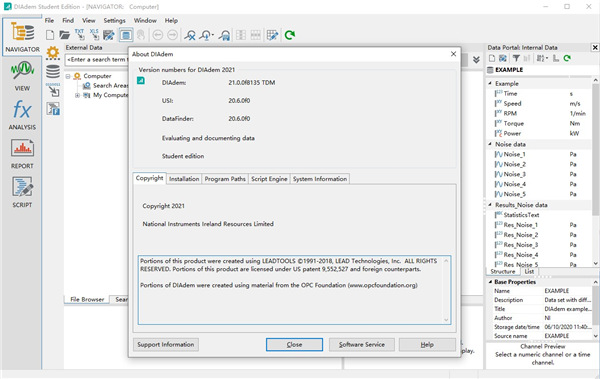The height and width of the screenshot is (379, 600).
Task: Click the new-file icon in Data Portal toolbar
Action: (x=492, y=58)
